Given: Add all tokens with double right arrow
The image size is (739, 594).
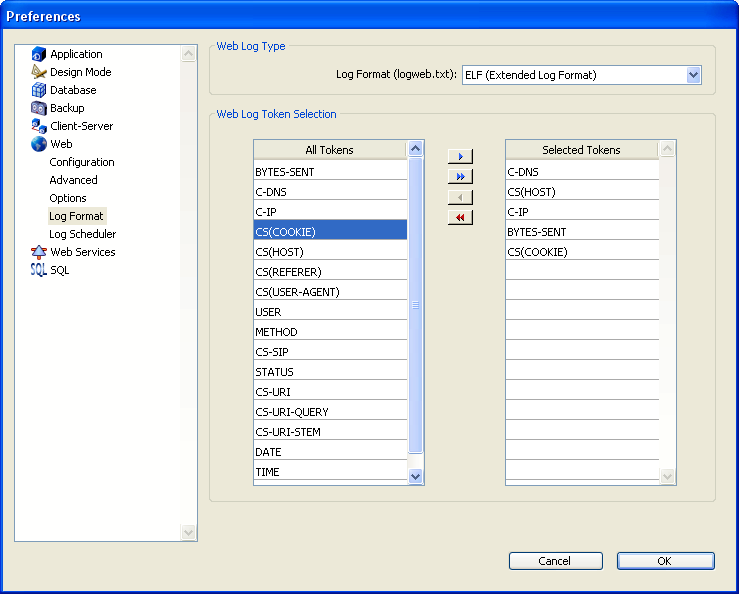Looking at the screenshot, I should click(460, 177).
